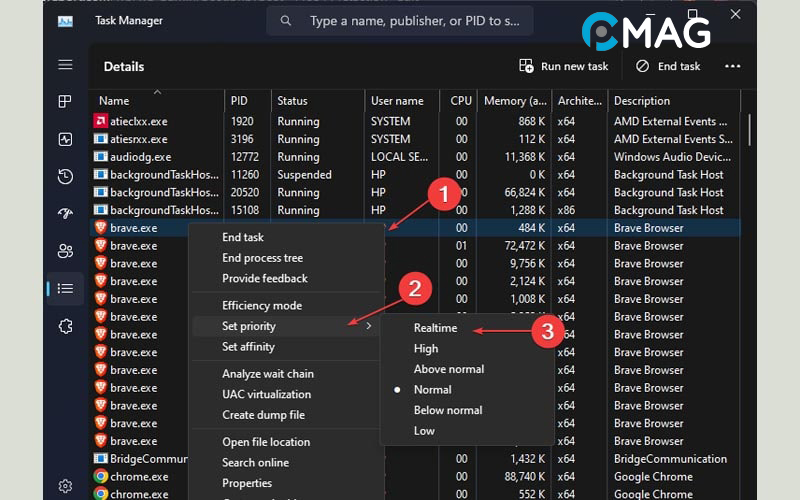The height and width of the screenshot is (500, 800).
Task: Click the atiesrxx.exe process icon
Action: coord(101,139)
